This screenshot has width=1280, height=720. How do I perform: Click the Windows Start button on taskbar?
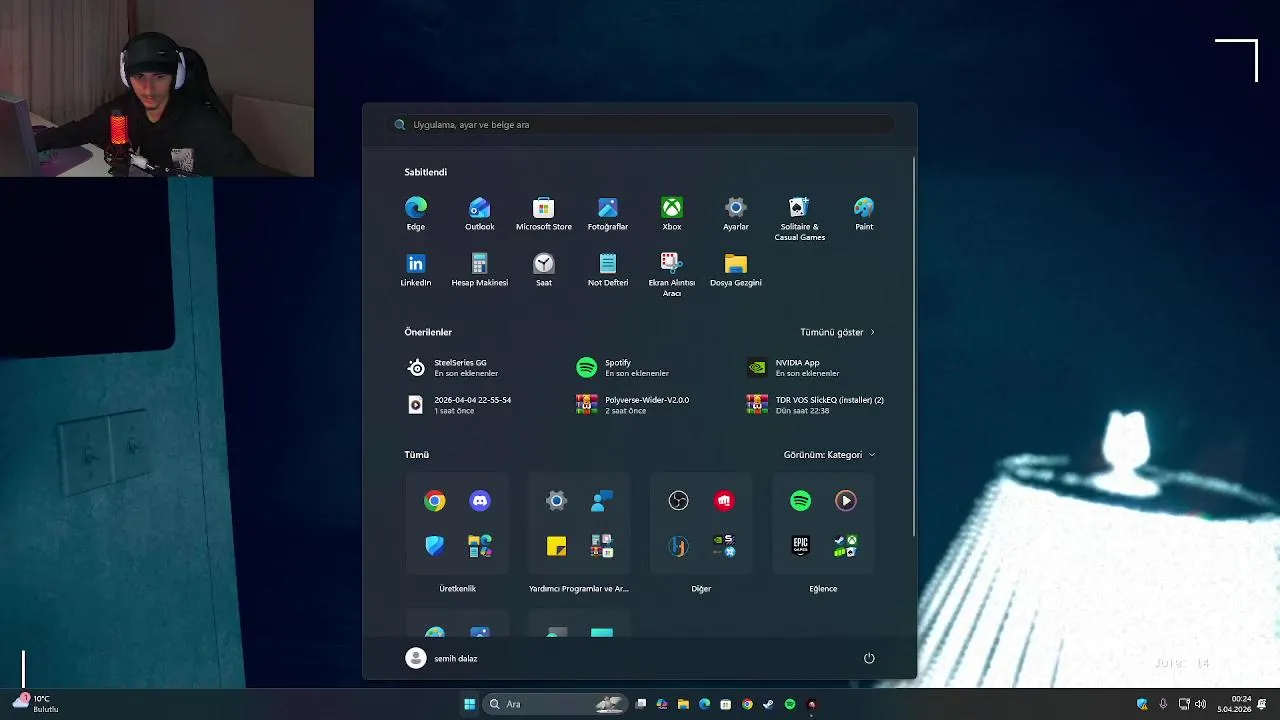[469, 704]
